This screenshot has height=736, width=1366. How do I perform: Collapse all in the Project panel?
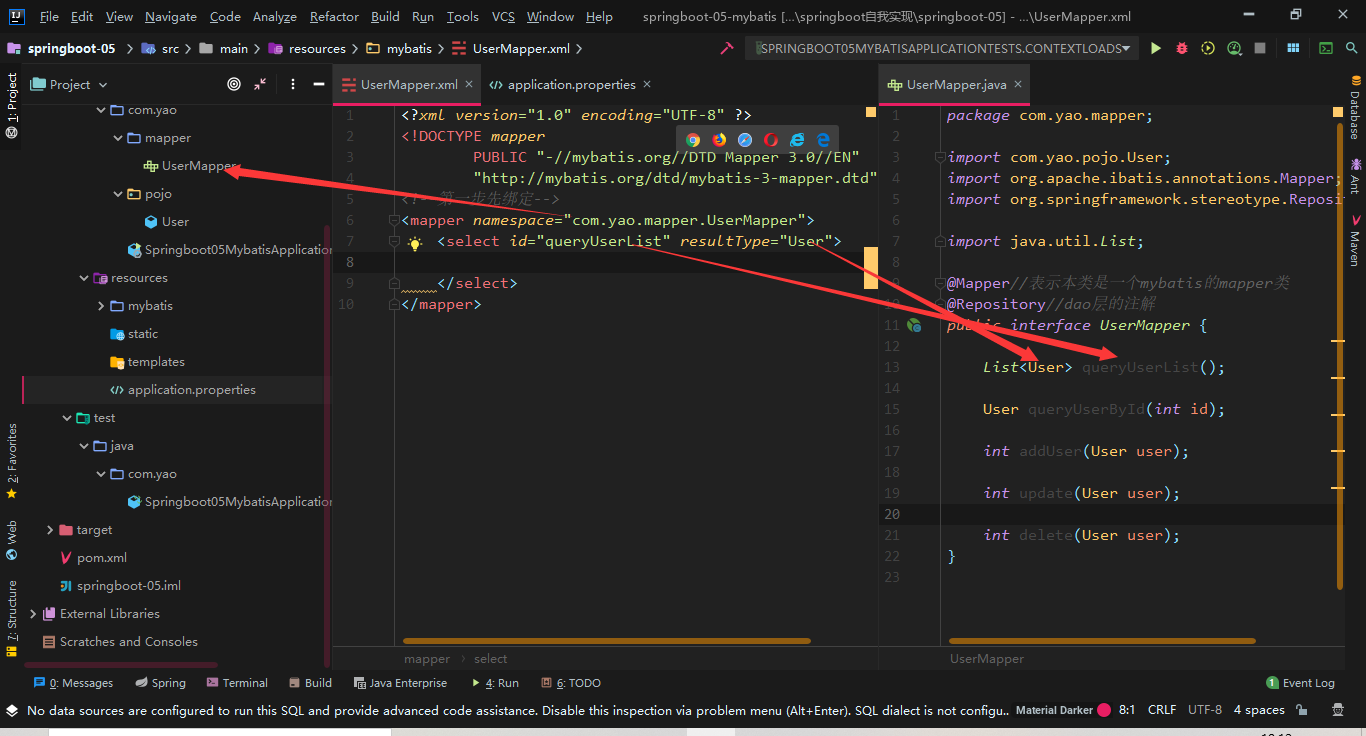260,85
